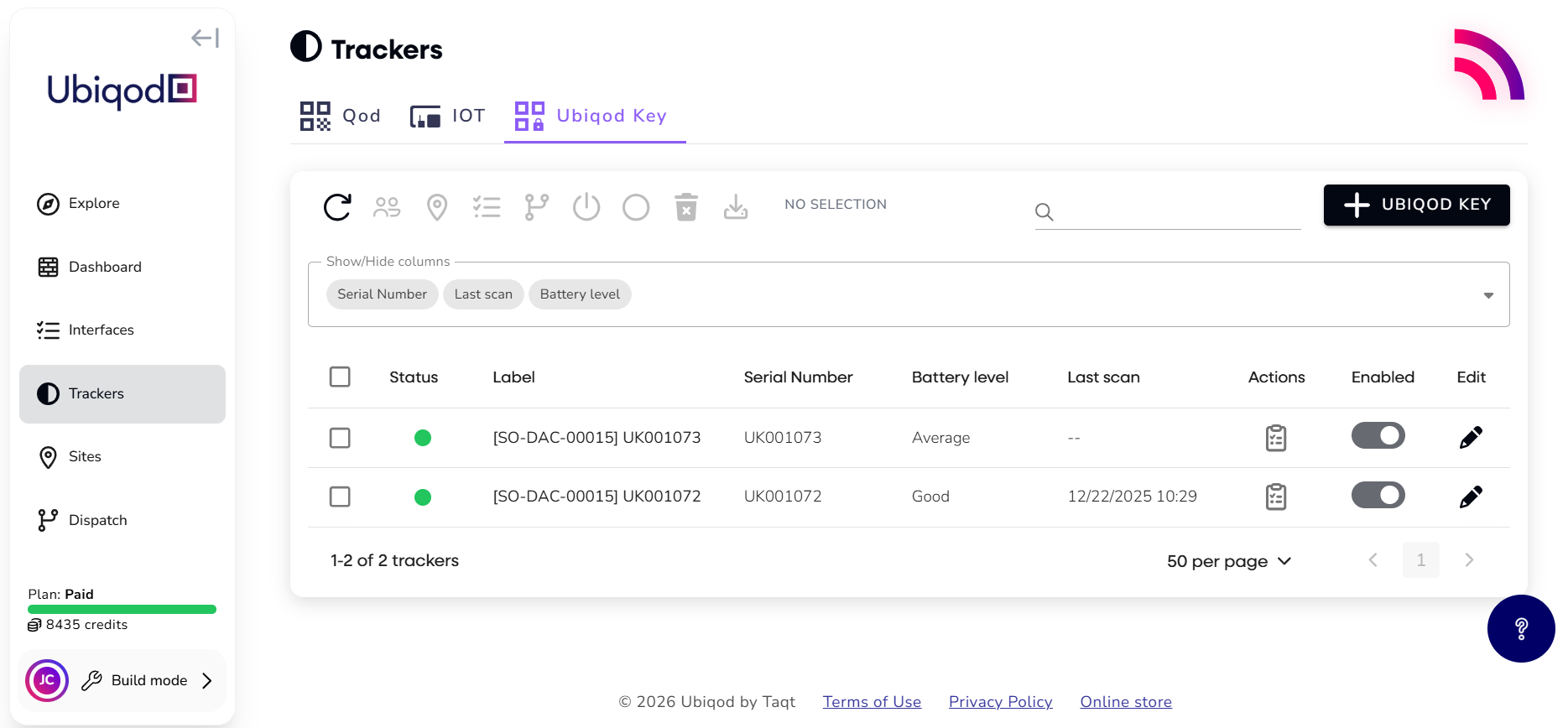Image resolution: width=1568 pixels, height=728 pixels.
Task: Click the add Ubiqod Key button
Action: point(1416,205)
